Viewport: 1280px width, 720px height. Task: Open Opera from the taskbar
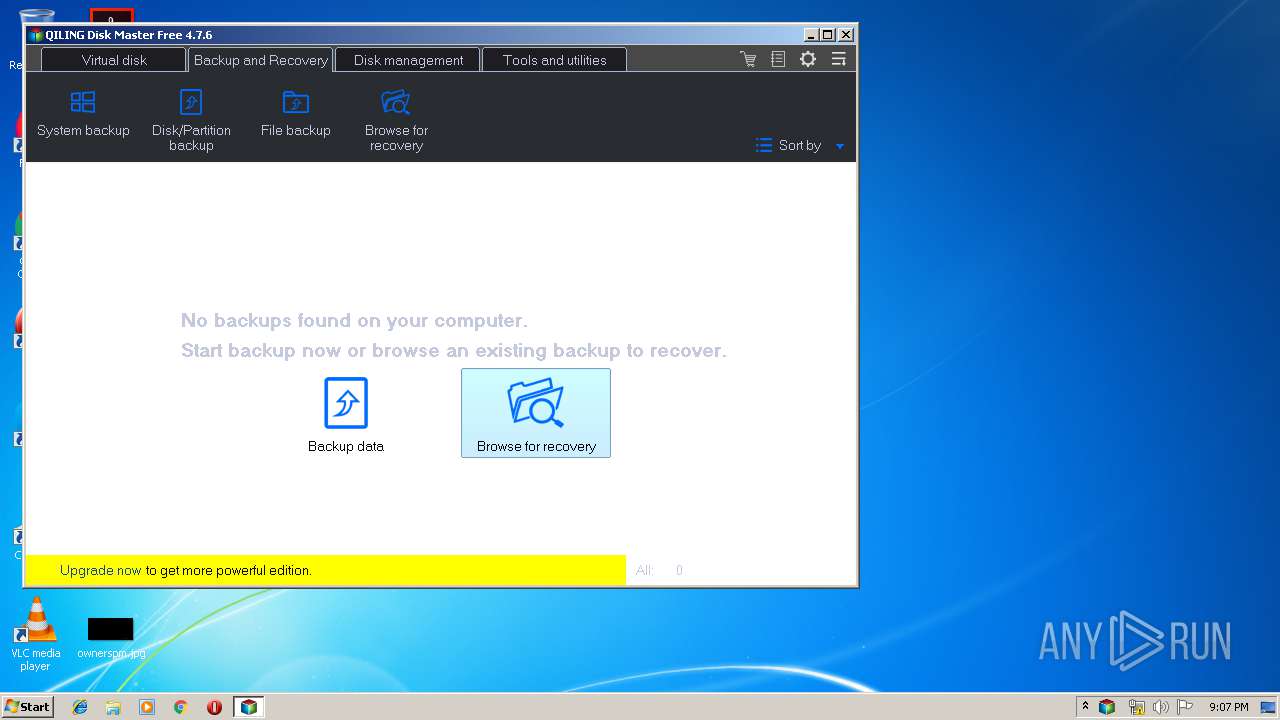point(214,707)
